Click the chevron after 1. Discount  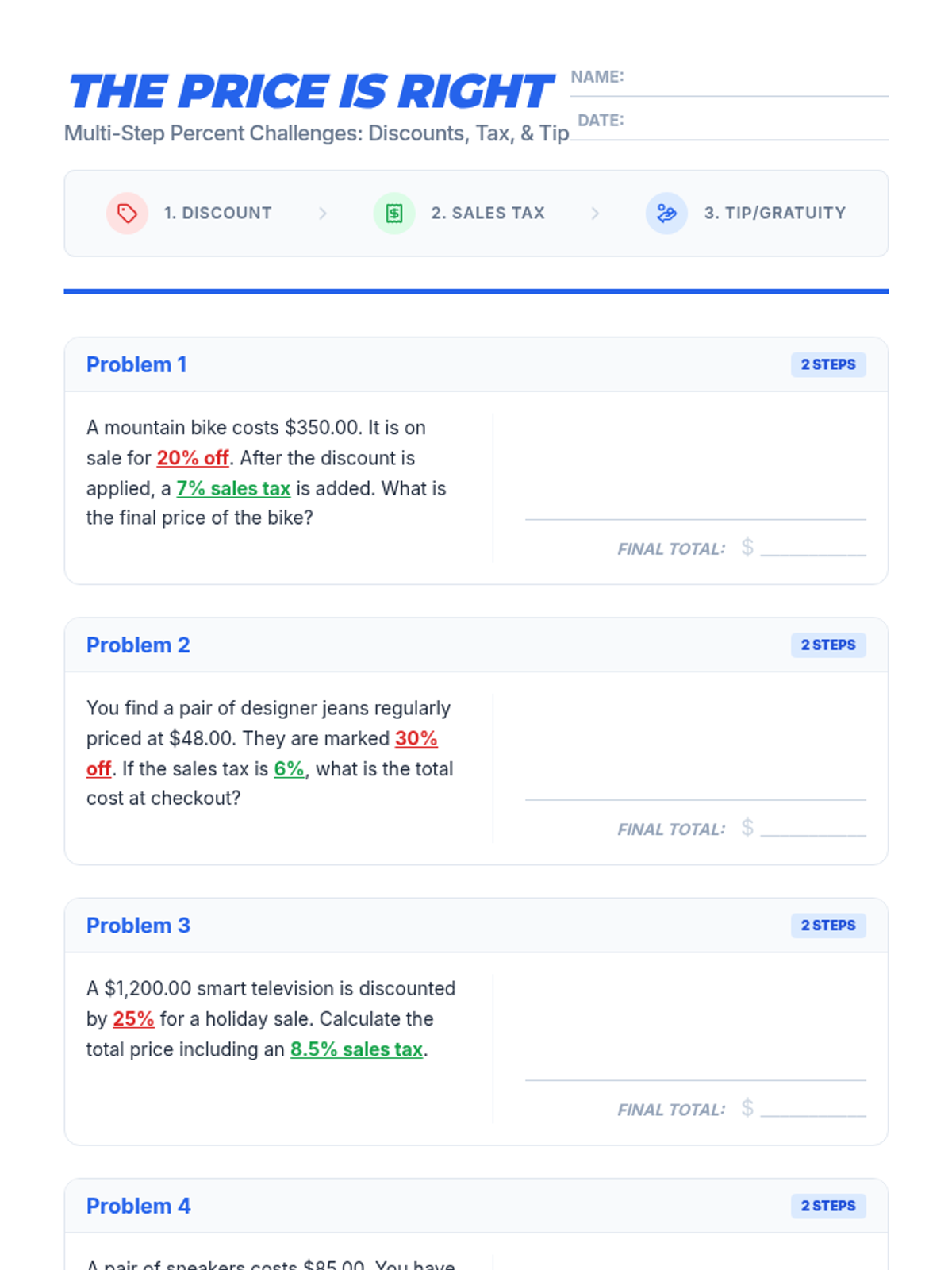[322, 213]
